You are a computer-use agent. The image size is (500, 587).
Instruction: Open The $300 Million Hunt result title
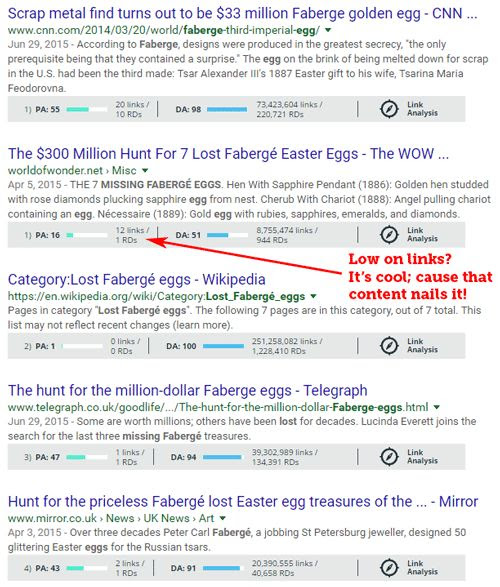point(228,154)
